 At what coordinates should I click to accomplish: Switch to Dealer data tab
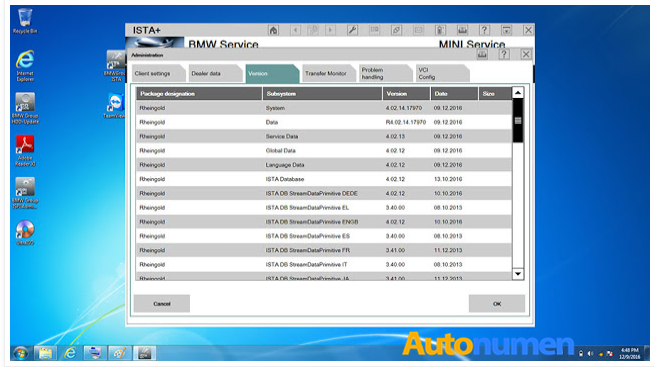215,73
